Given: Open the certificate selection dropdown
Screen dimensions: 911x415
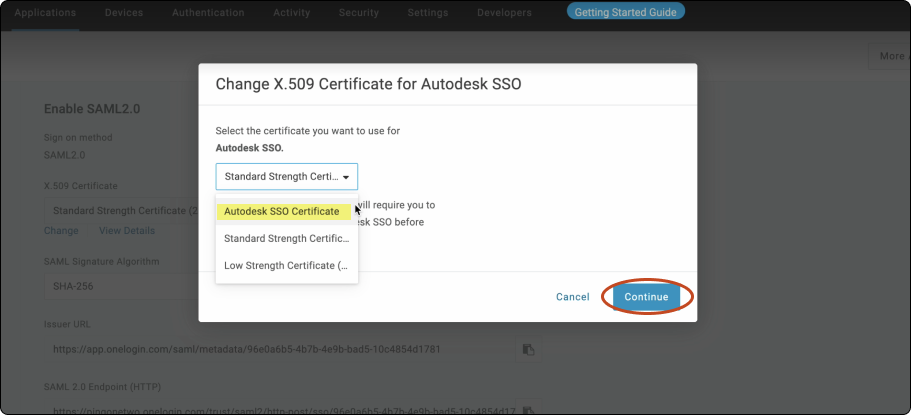Looking at the screenshot, I should pyautogui.click(x=286, y=177).
